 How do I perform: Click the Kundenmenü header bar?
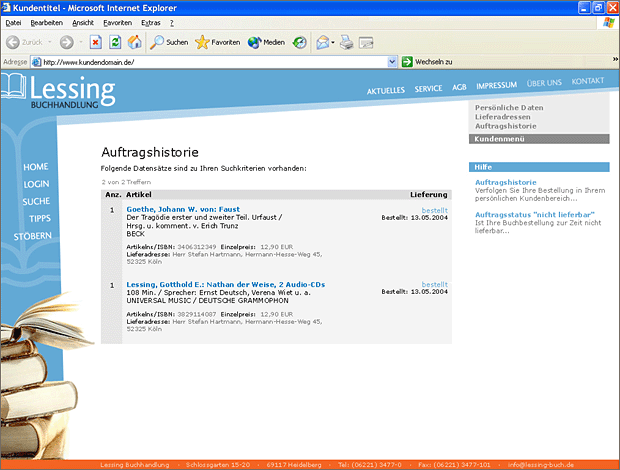[539, 139]
